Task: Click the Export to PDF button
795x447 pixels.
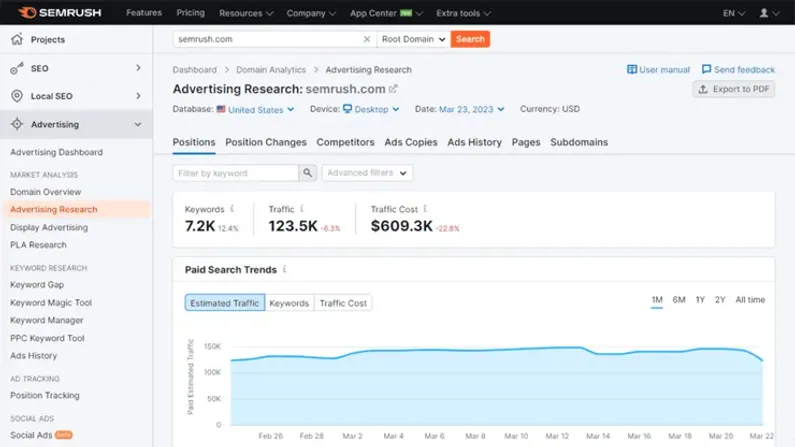Action: [733, 89]
